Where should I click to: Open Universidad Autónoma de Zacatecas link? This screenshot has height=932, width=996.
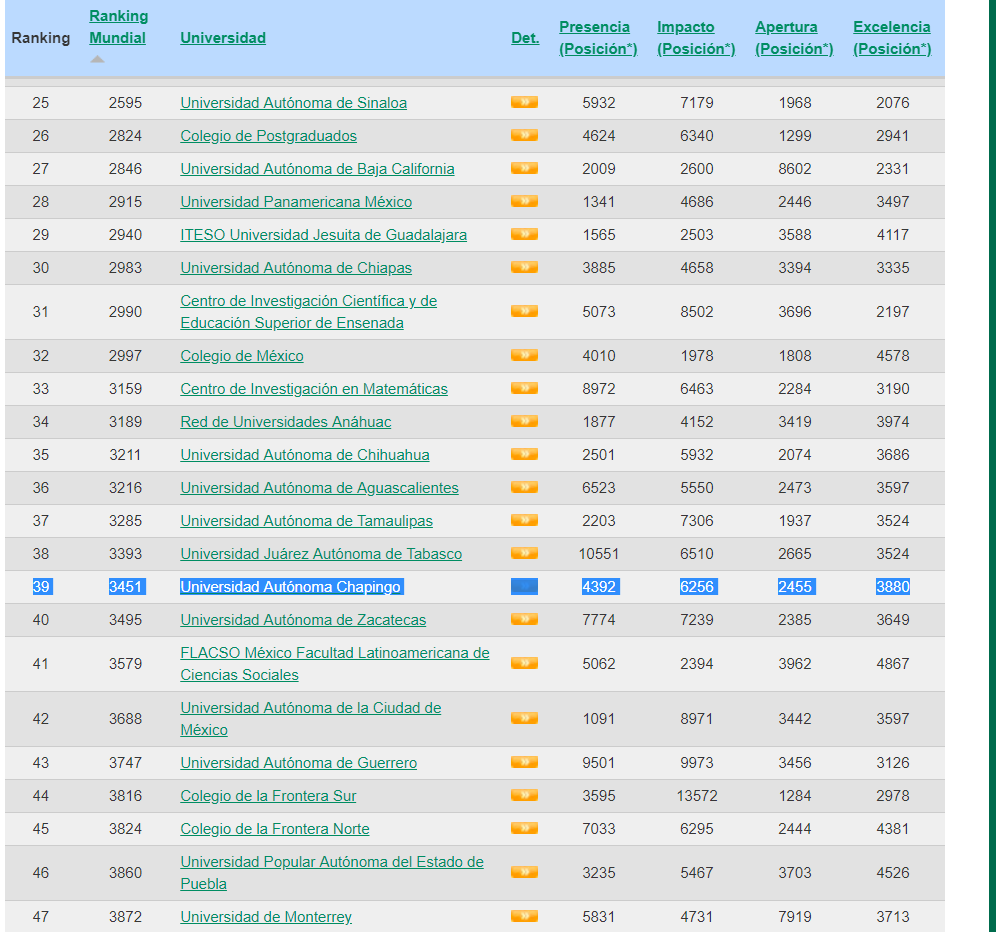click(303, 620)
